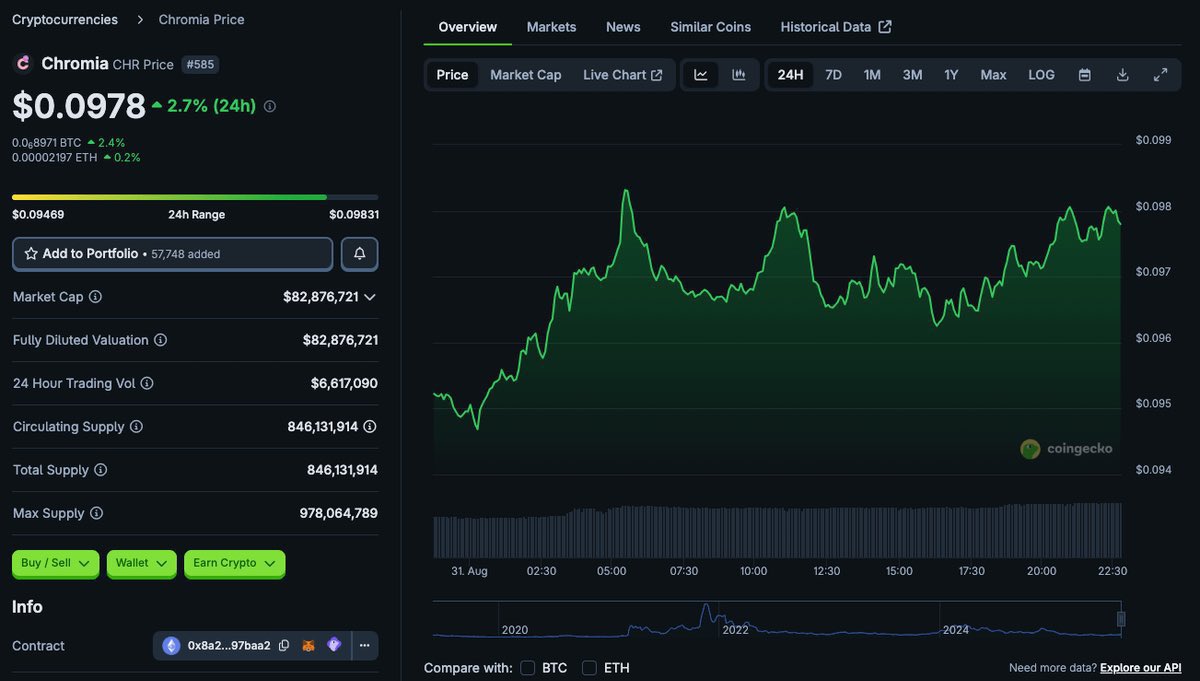This screenshot has width=1200, height=681.
Task: Open the Buy / Sell dropdown
Action: pos(56,563)
